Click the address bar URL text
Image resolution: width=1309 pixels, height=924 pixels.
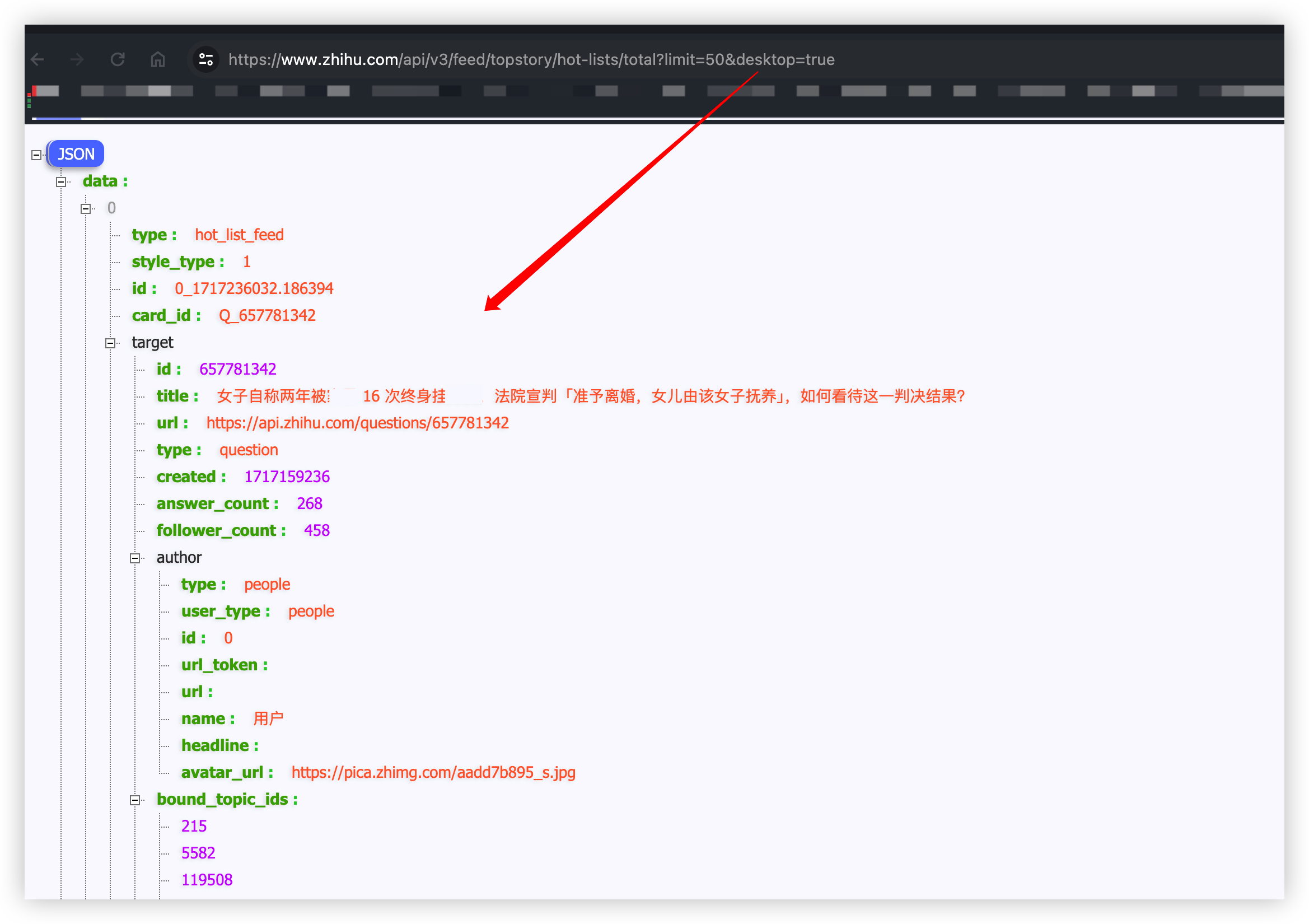point(531,59)
